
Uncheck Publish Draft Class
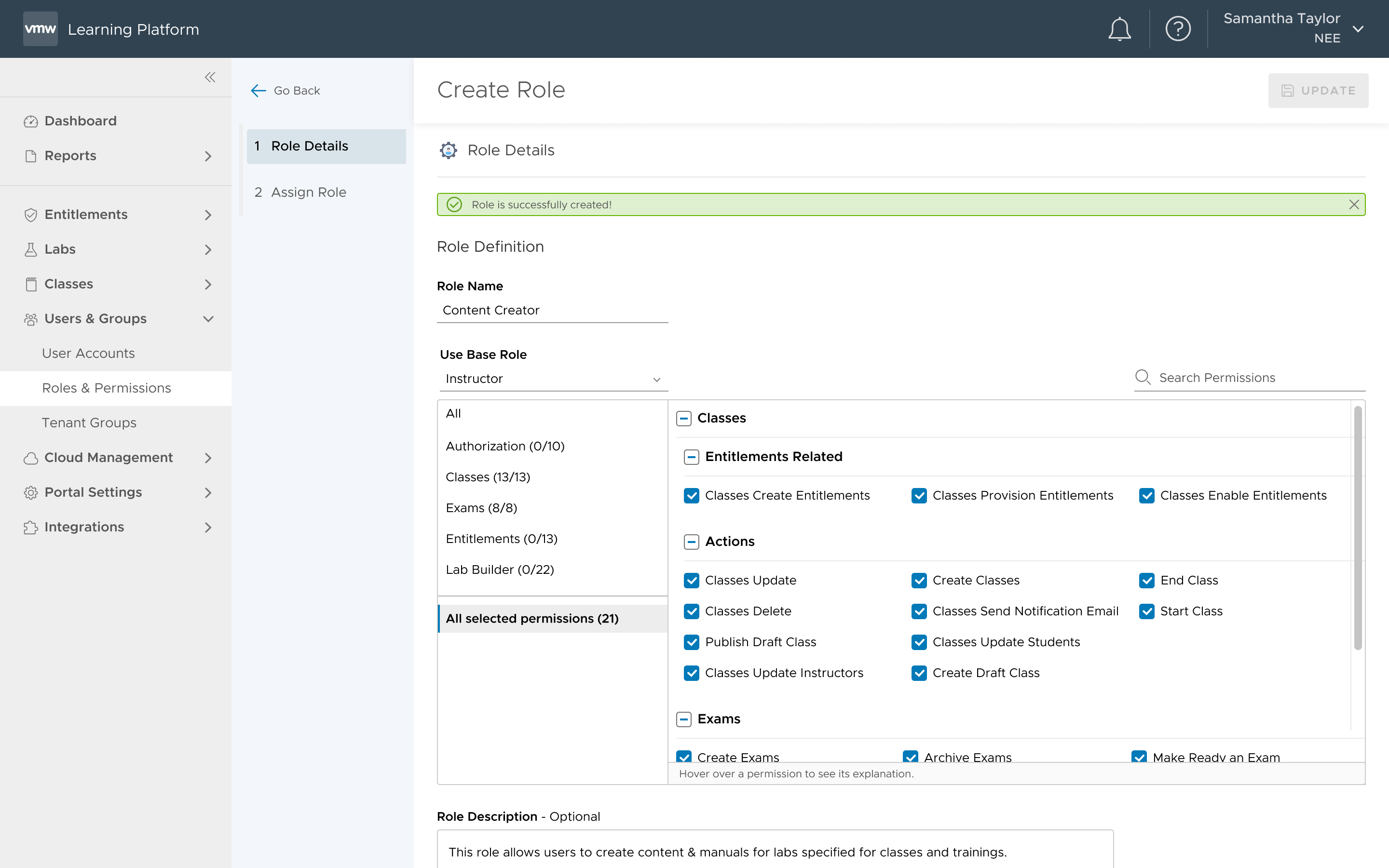tap(691, 642)
